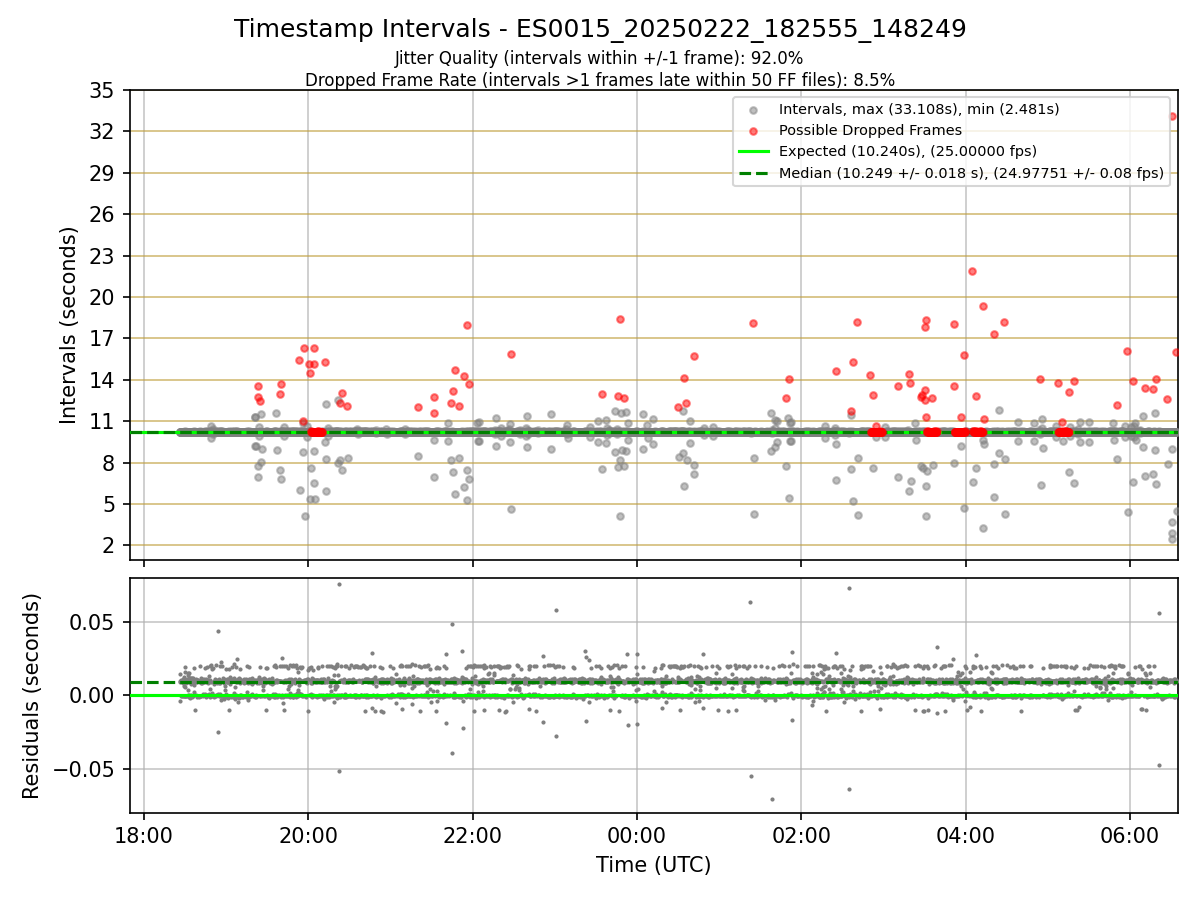This screenshot has height=900, width=1200.
Task: Click legend entry "Intervals, max (33.108s), min (2.481s)"
Action: click(x=919, y=109)
